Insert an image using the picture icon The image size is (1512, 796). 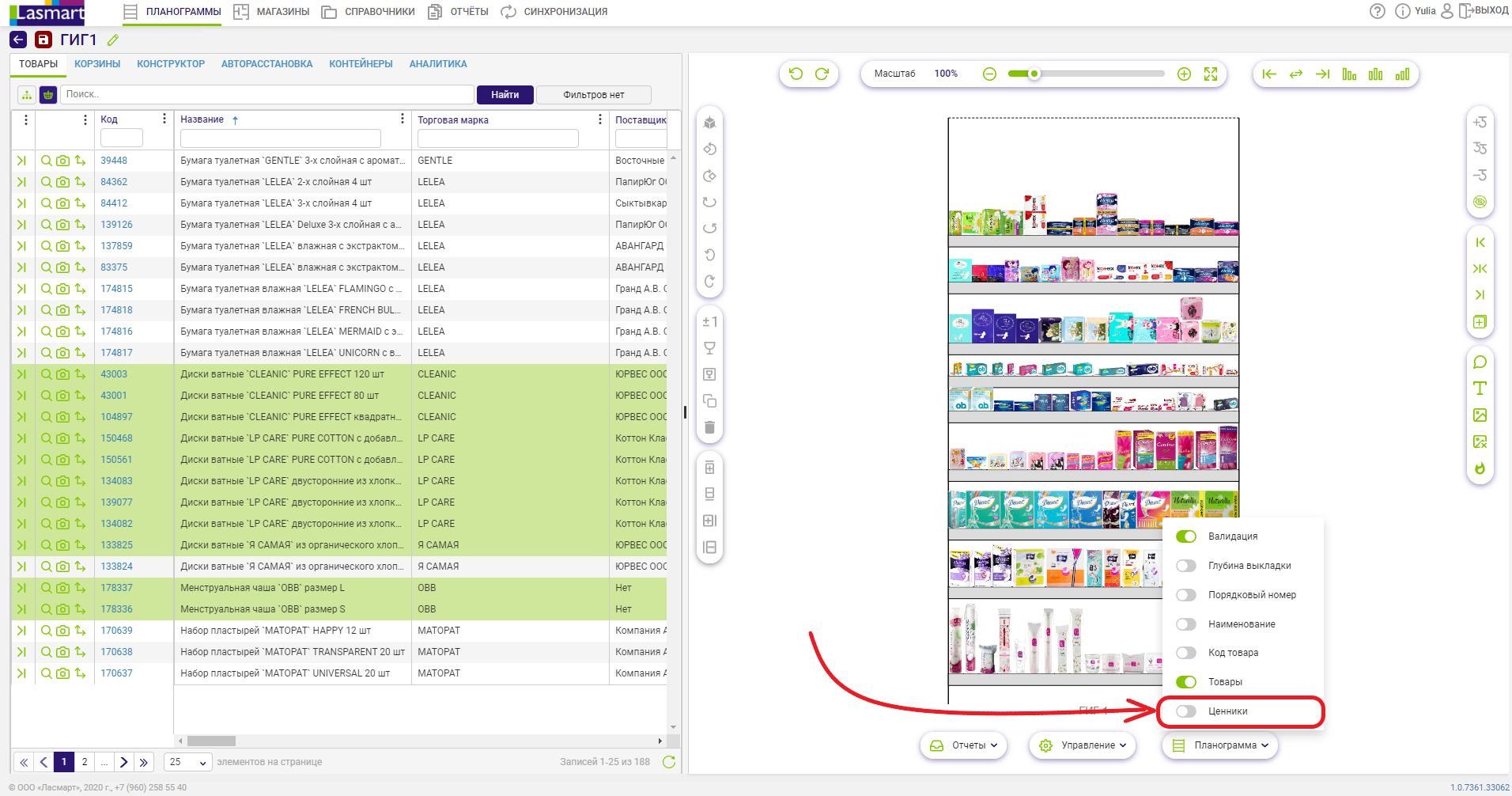(1480, 415)
